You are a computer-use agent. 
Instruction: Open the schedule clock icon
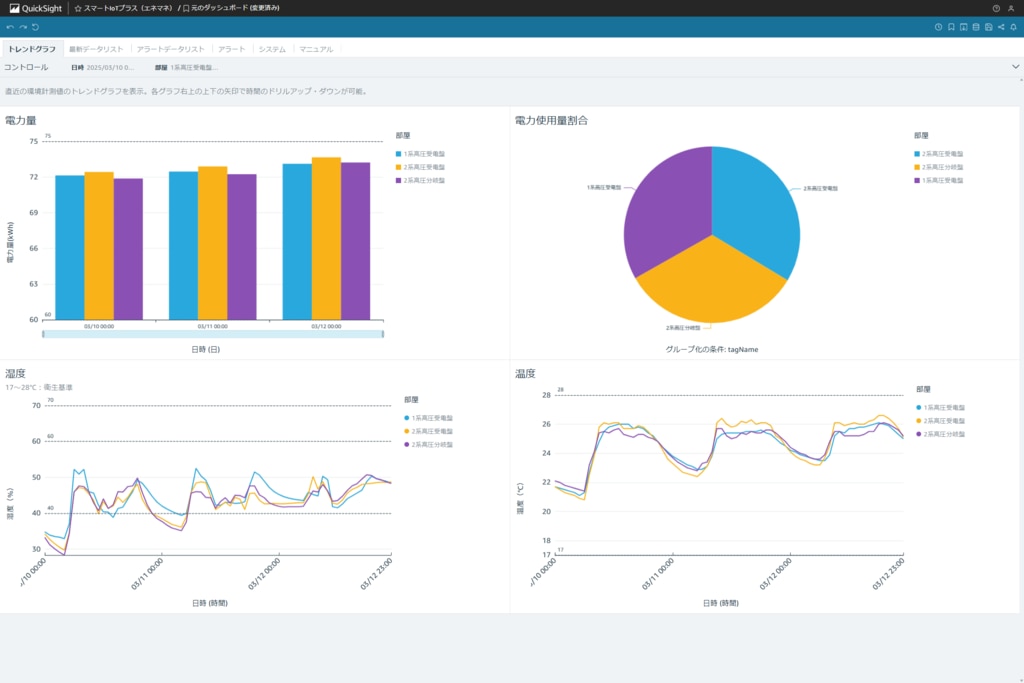(x=938, y=27)
